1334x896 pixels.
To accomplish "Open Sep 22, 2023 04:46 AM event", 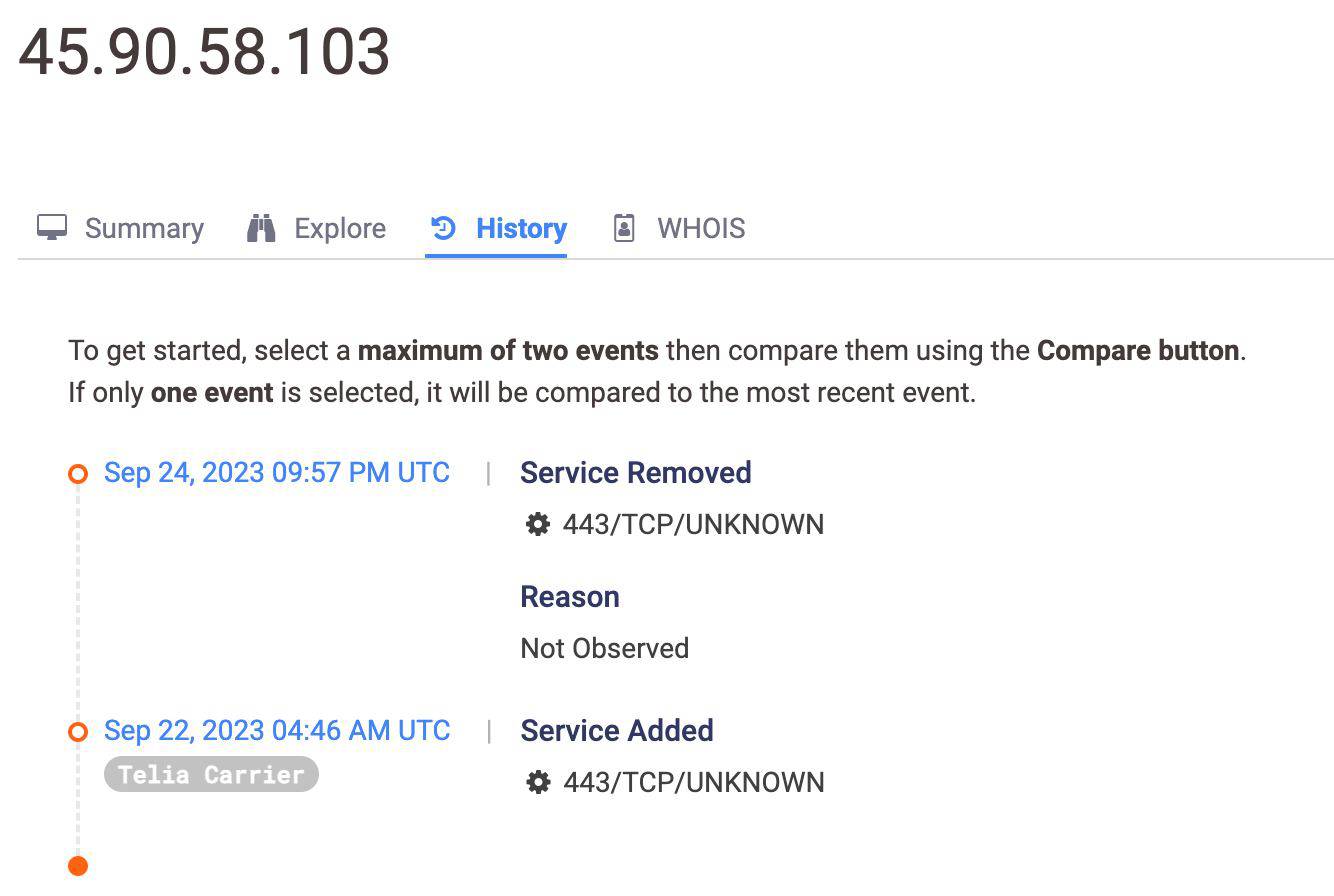I will coord(277,731).
